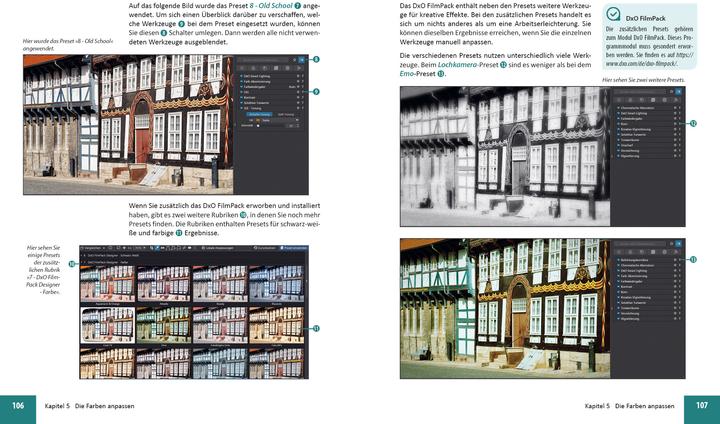Click the Vignettierung row in the black-and-white screenshot panel
The image size is (720, 424).
(647, 156)
